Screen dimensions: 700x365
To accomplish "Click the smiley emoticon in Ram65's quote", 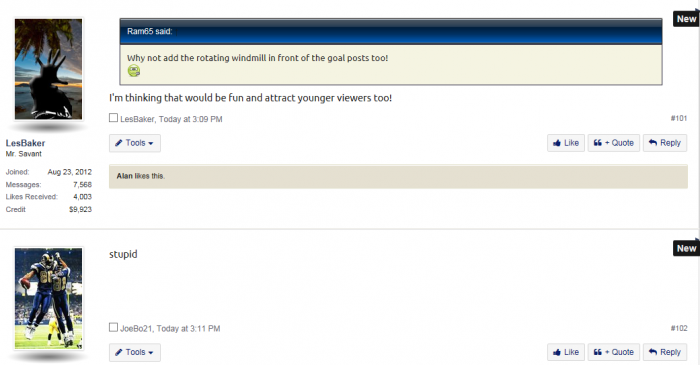I will click(x=134, y=71).
